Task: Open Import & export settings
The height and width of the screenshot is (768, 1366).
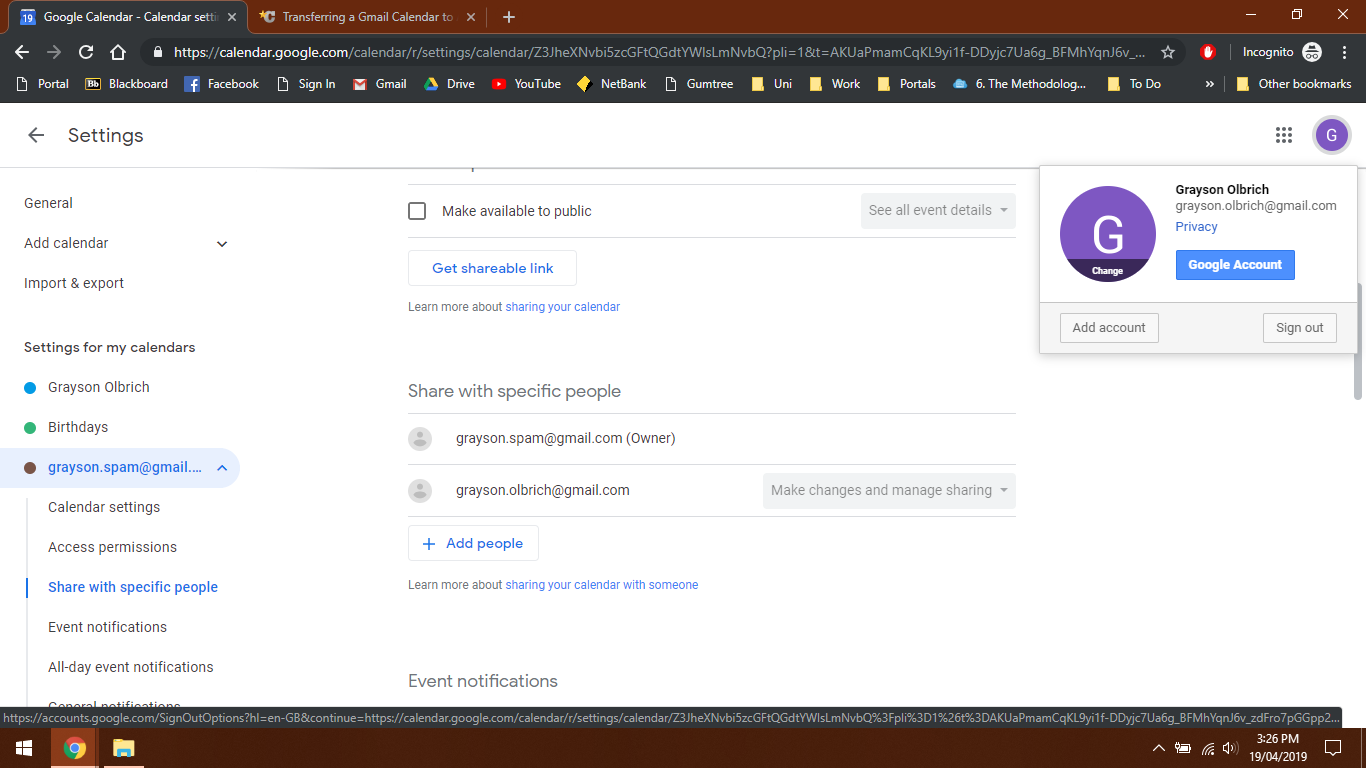Action: [x=74, y=283]
